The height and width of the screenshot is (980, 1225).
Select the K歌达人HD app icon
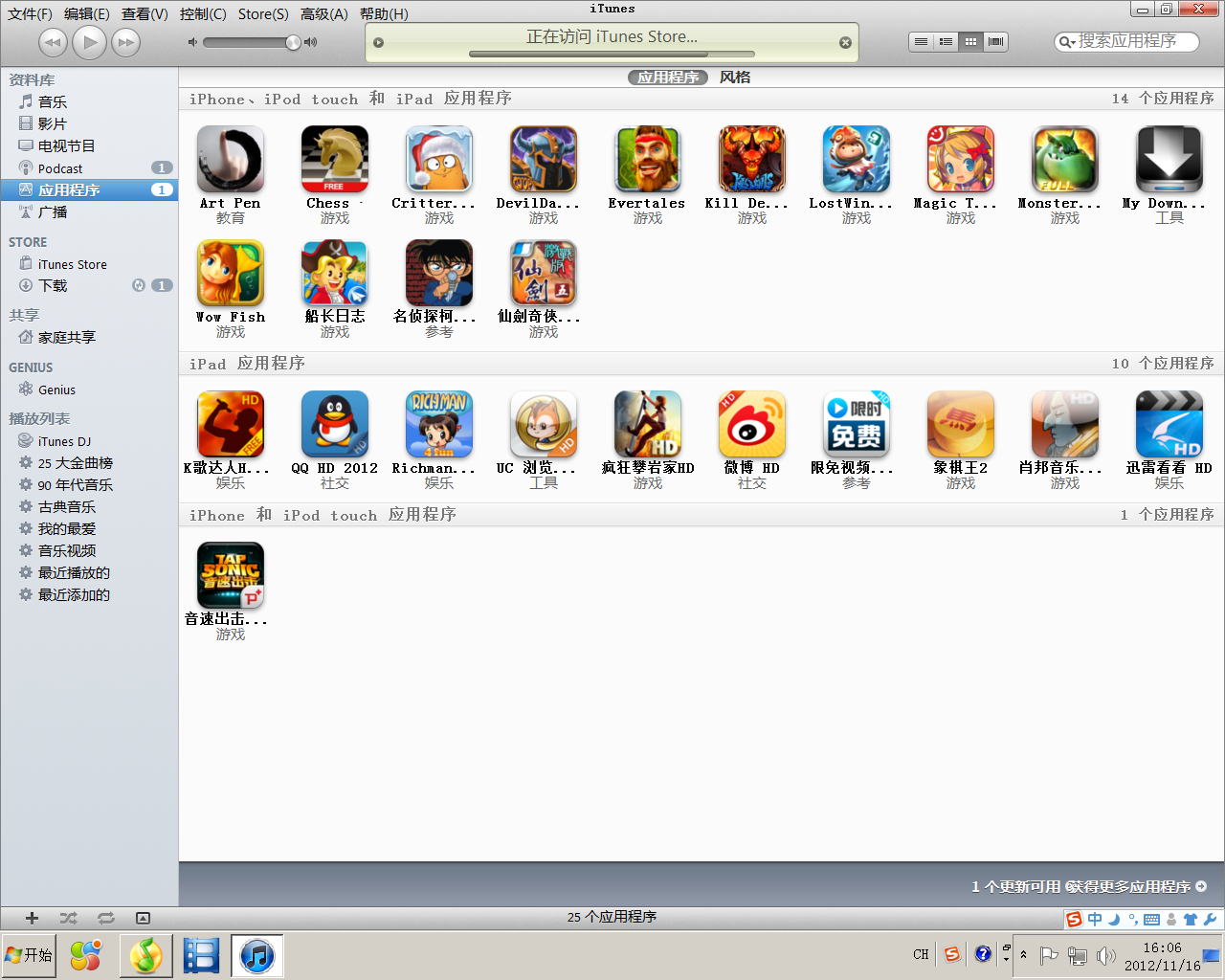(x=231, y=424)
